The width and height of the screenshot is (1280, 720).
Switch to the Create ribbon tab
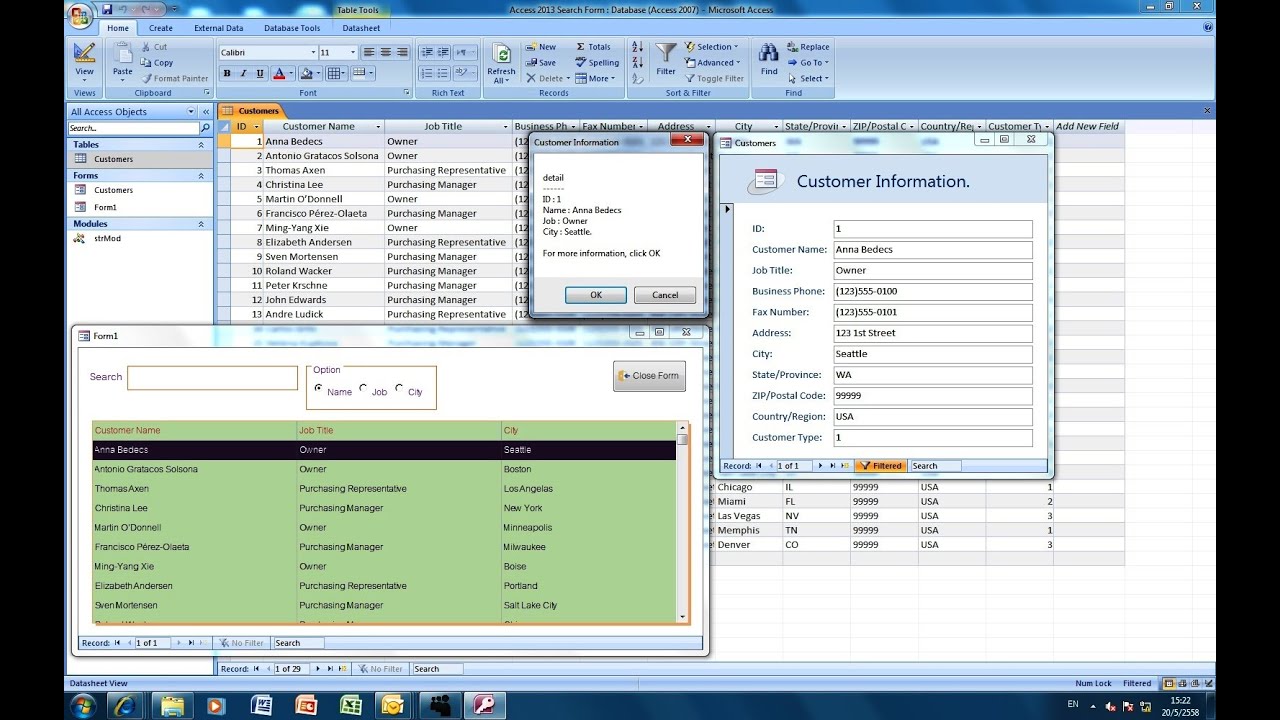[x=160, y=28]
